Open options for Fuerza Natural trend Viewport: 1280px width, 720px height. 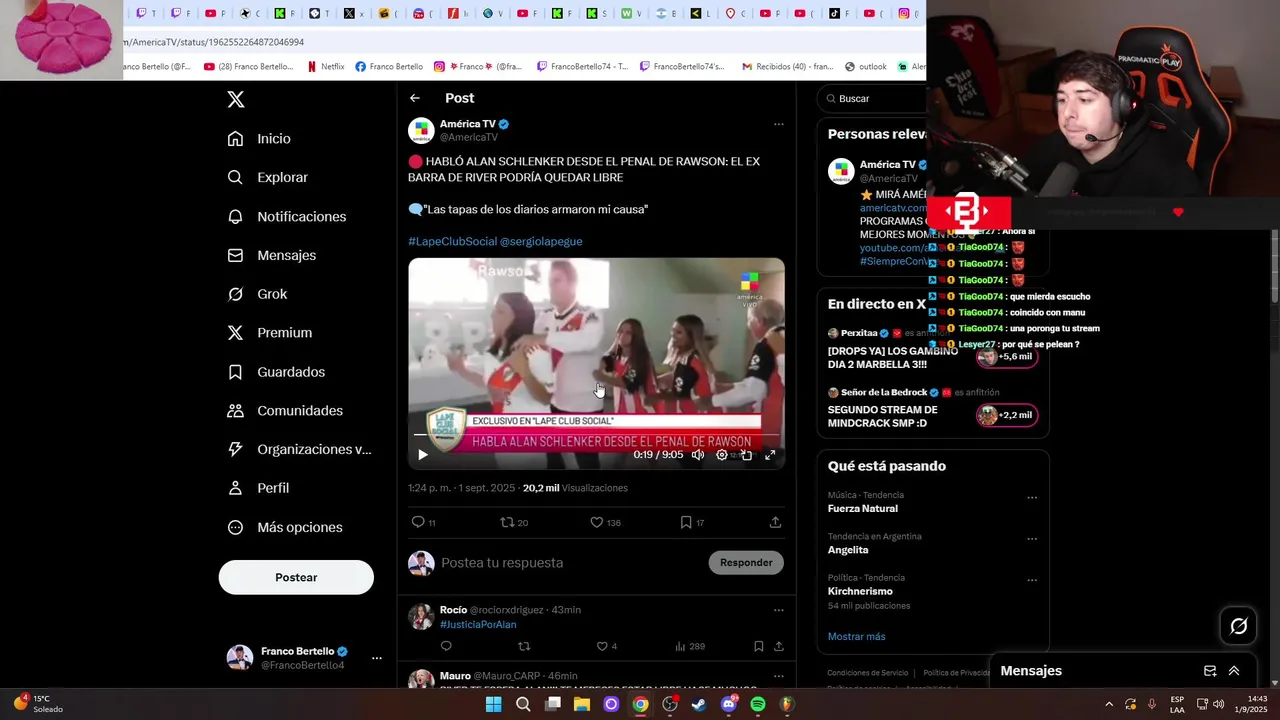(x=1032, y=498)
